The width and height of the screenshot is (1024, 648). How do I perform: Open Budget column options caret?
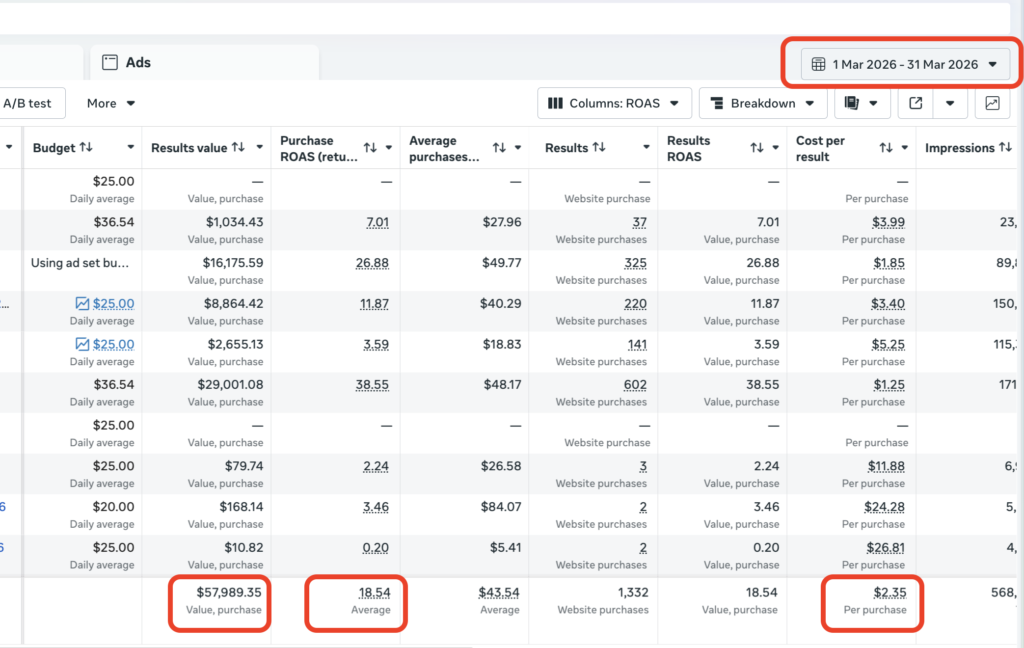[x=131, y=148]
